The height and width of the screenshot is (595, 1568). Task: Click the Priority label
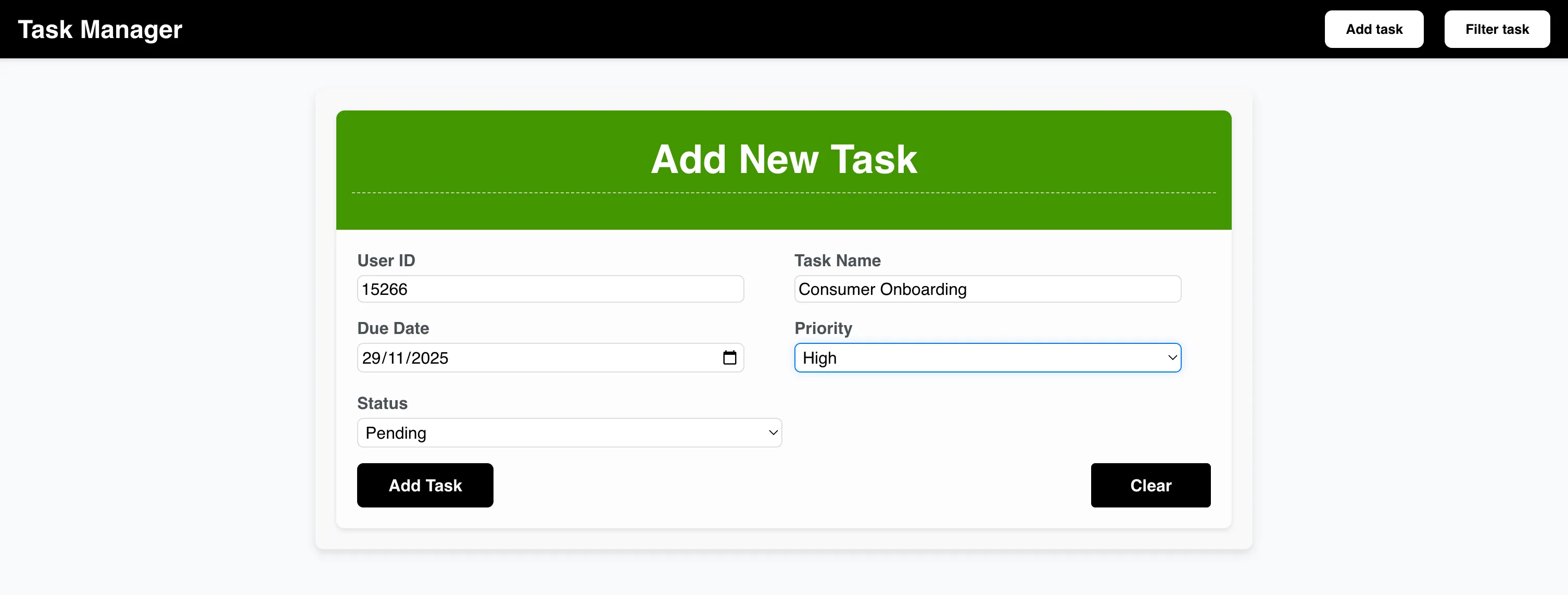pos(823,328)
